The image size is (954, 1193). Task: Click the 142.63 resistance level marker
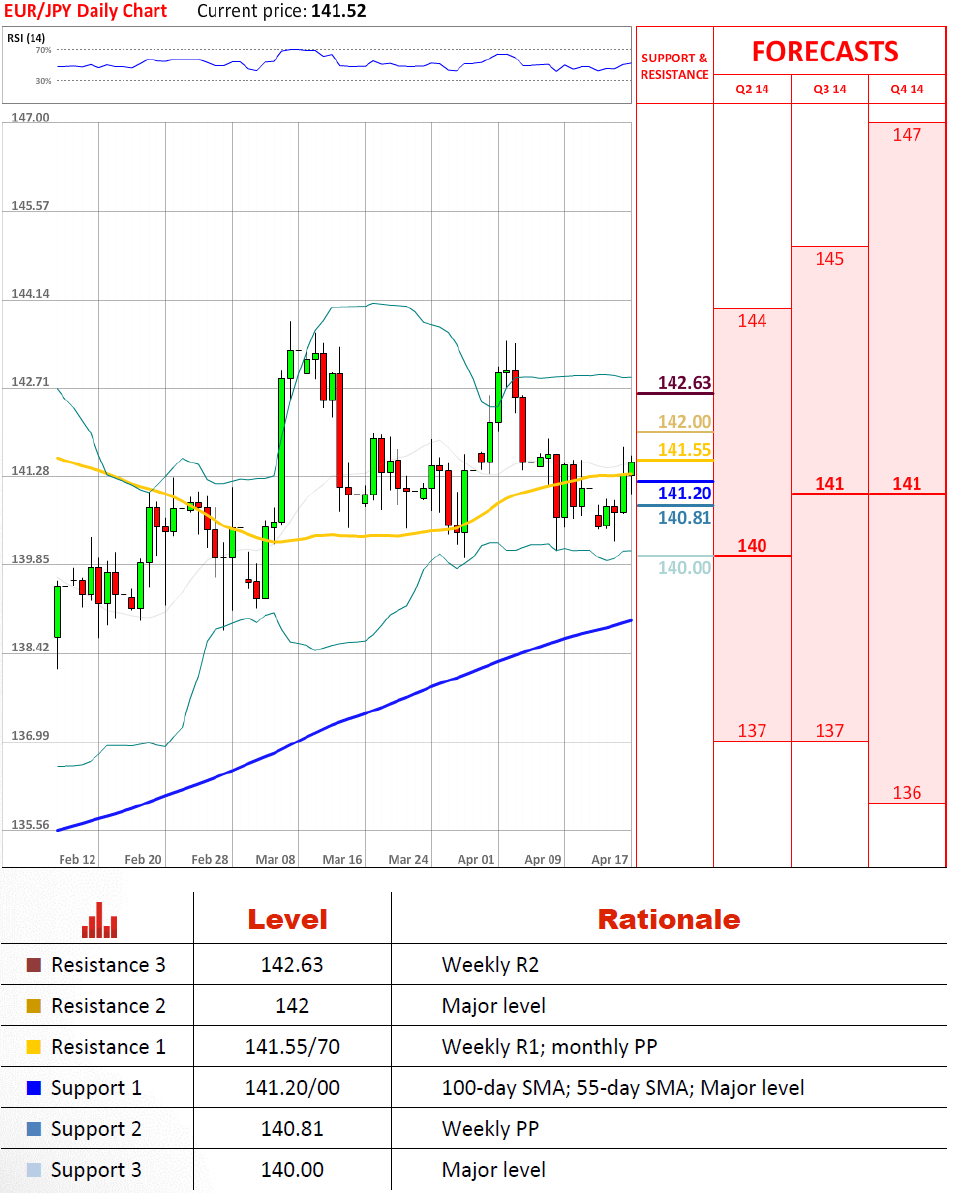click(x=684, y=383)
